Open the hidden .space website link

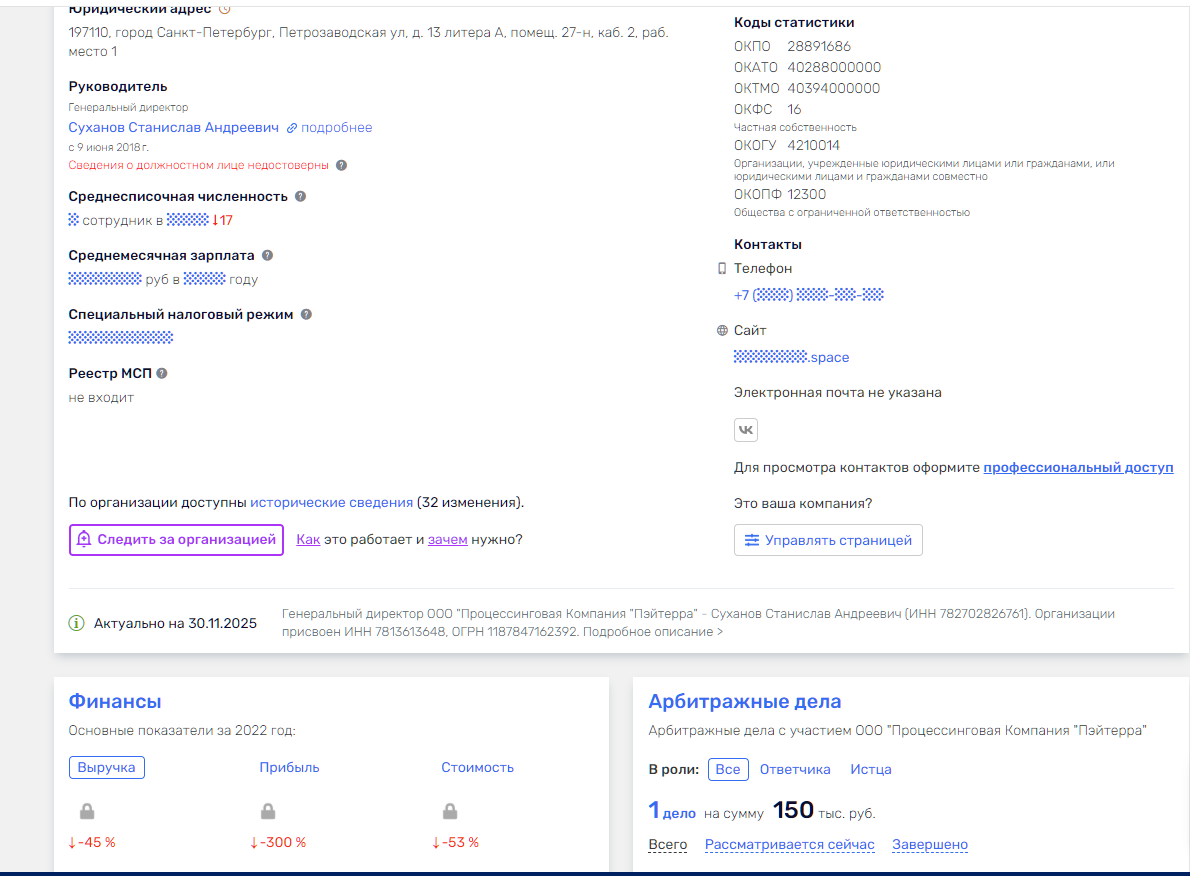tap(792, 358)
